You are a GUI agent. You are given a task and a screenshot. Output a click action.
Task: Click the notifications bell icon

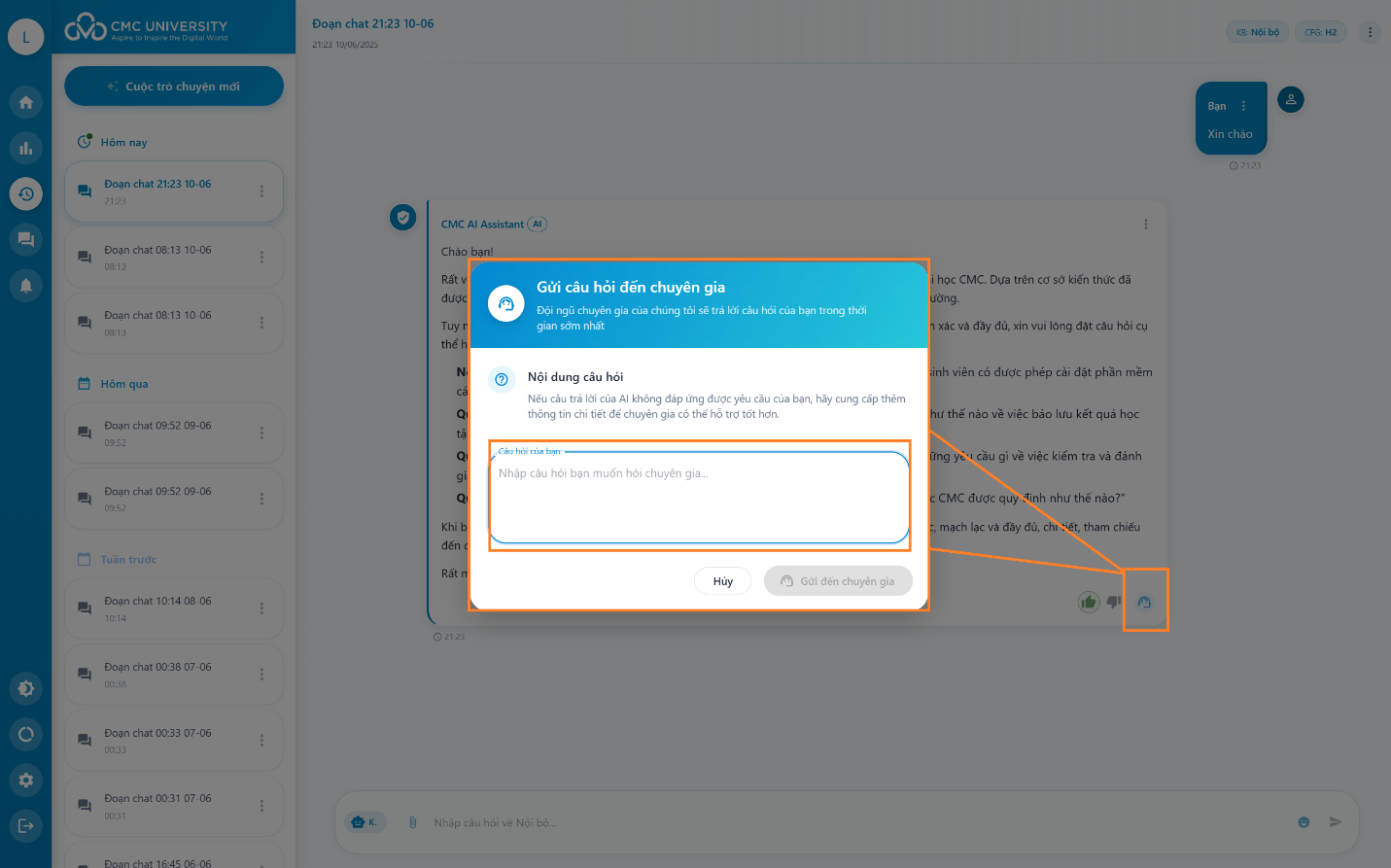point(26,285)
